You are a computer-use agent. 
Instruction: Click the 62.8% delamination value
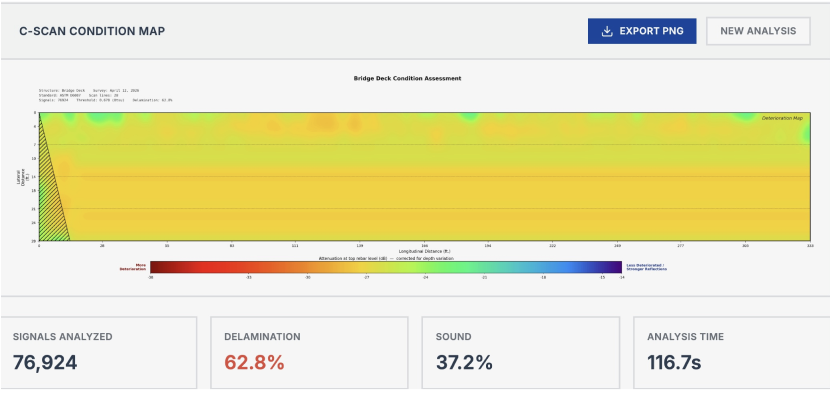click(x=254, y=363)
